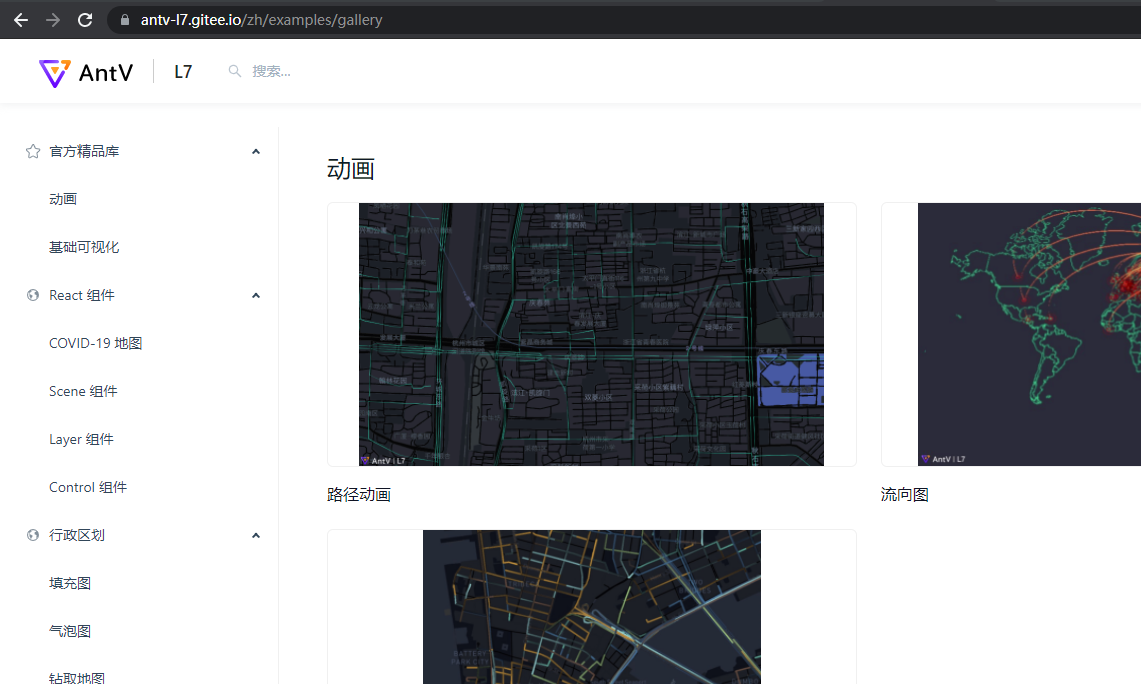
Task: Click the globe icon next to 行政区划
Action: [x=32, y=535]
